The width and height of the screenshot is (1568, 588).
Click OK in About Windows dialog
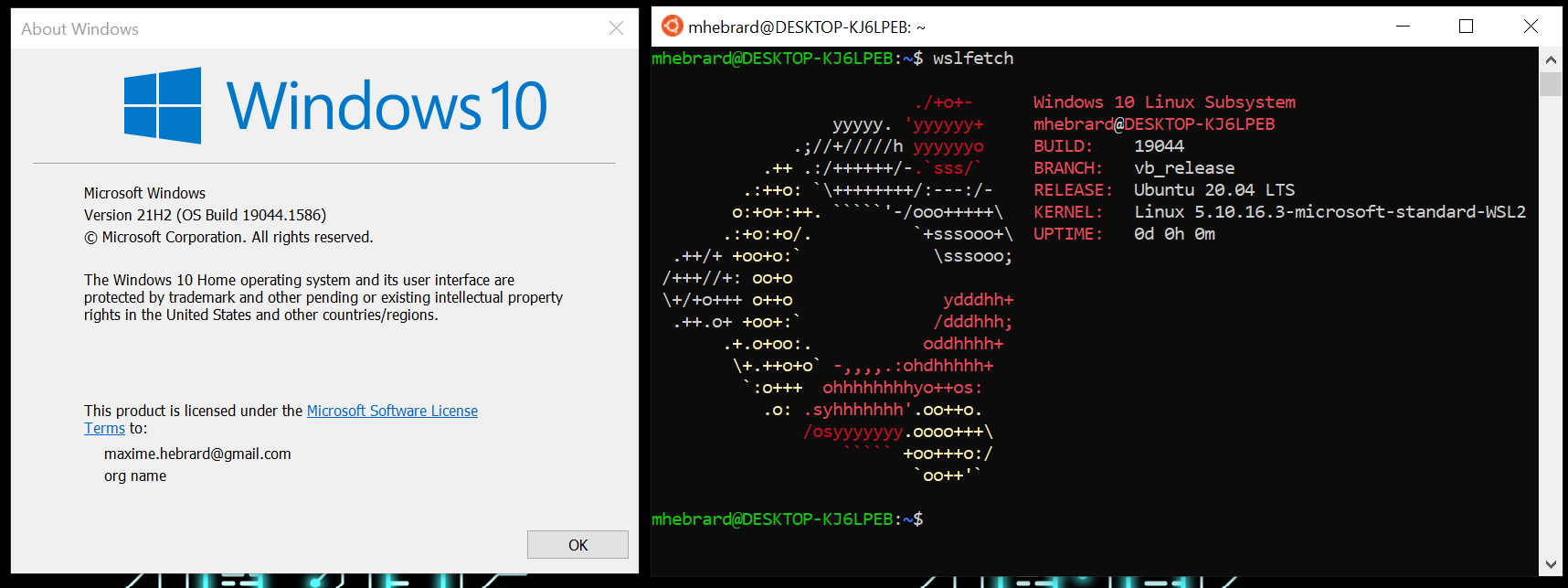click(x=577, y=544)
